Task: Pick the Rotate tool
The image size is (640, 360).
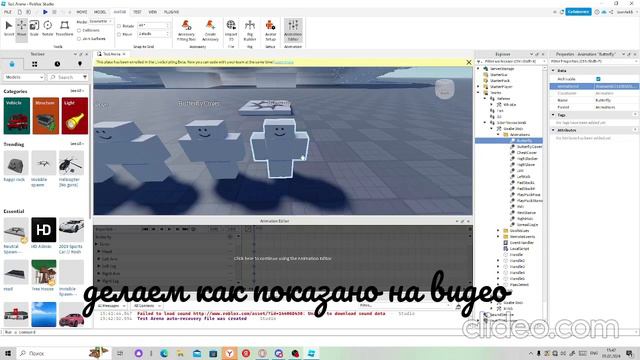Action: pos(48,28)
